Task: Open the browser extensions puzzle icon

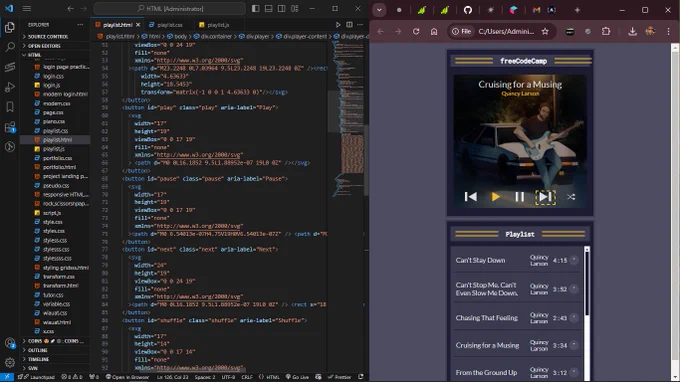Action: (x=606, y=31)
